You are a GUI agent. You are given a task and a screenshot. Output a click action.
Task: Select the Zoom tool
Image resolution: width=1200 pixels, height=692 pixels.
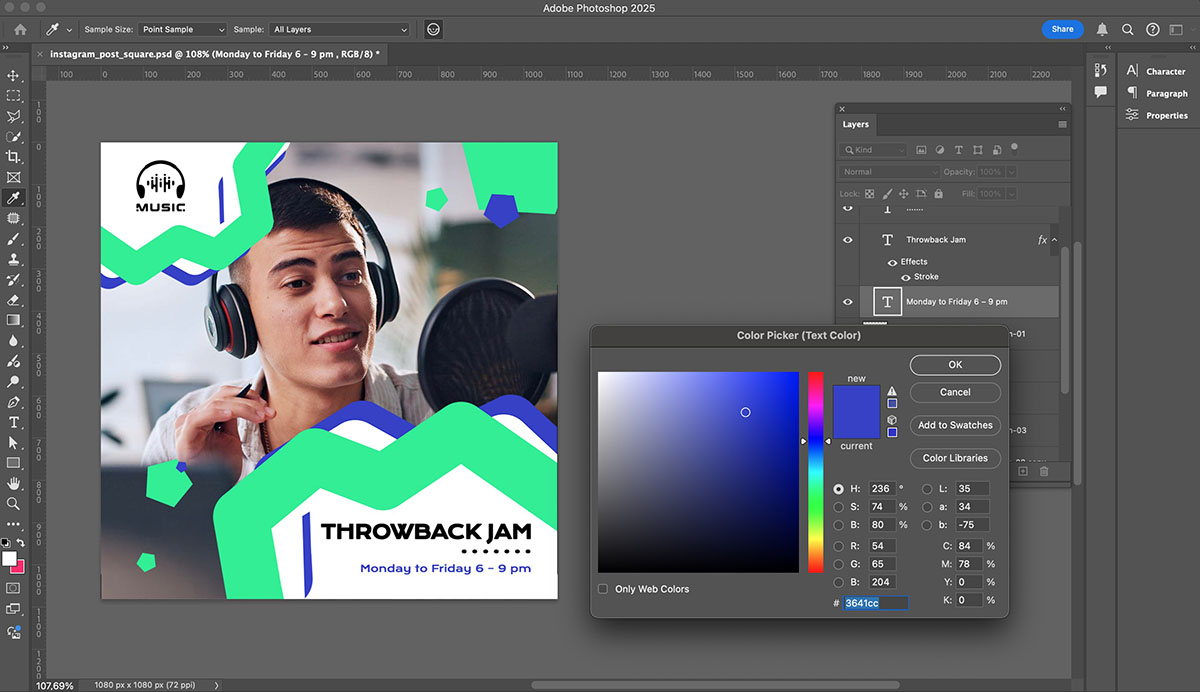click(x=14, y=504)
